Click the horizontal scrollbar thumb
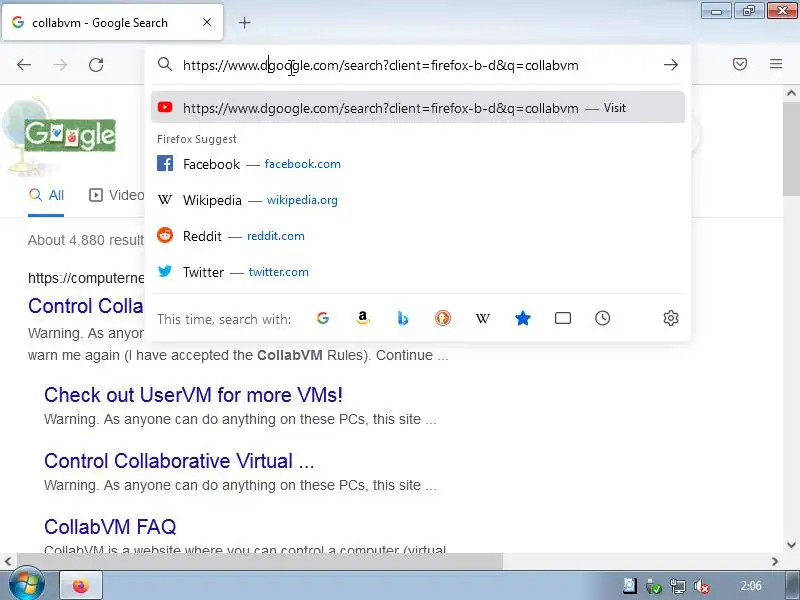800x600 pixels. [x=260, y=561]
